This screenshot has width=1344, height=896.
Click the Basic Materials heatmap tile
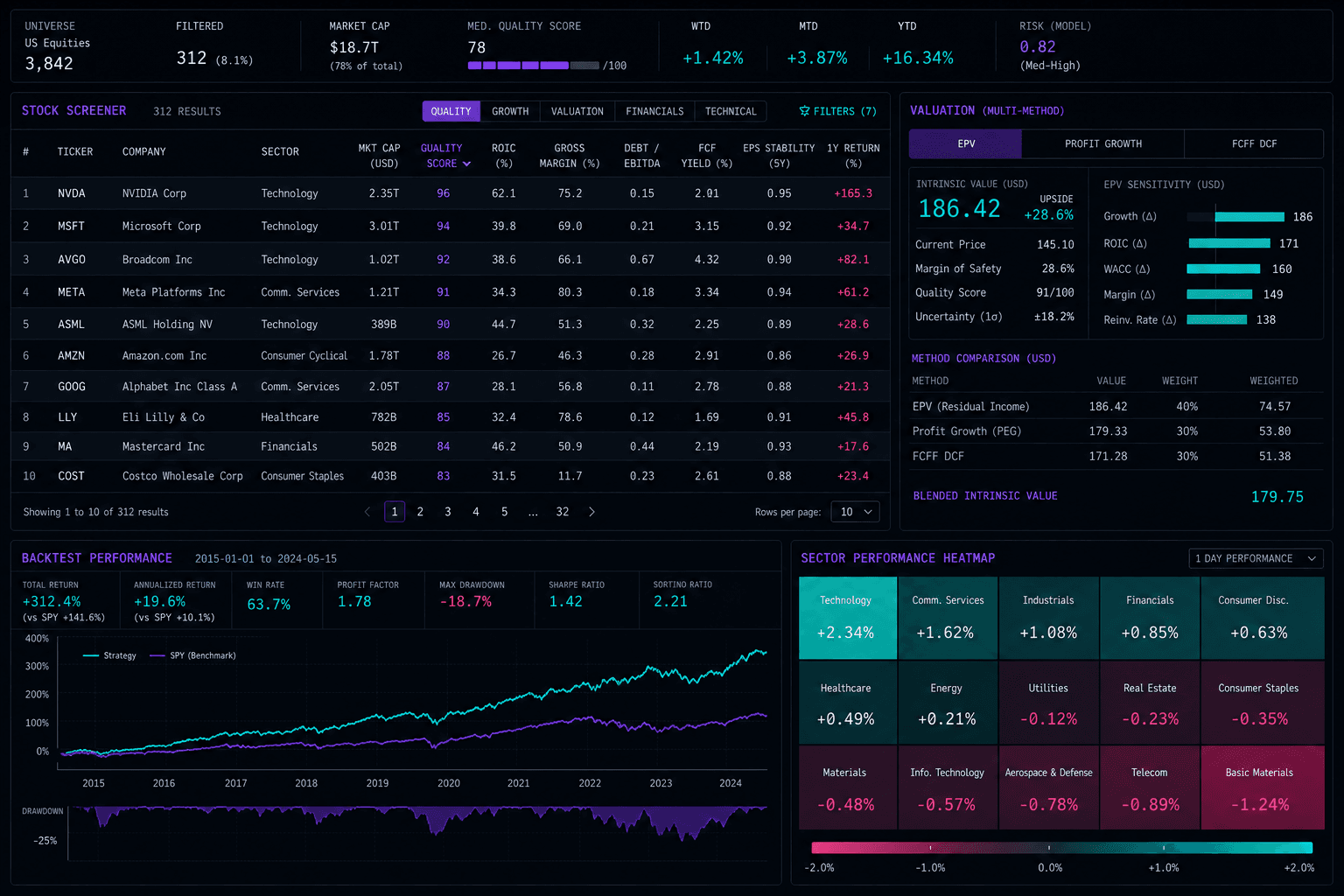(1263, 787)
